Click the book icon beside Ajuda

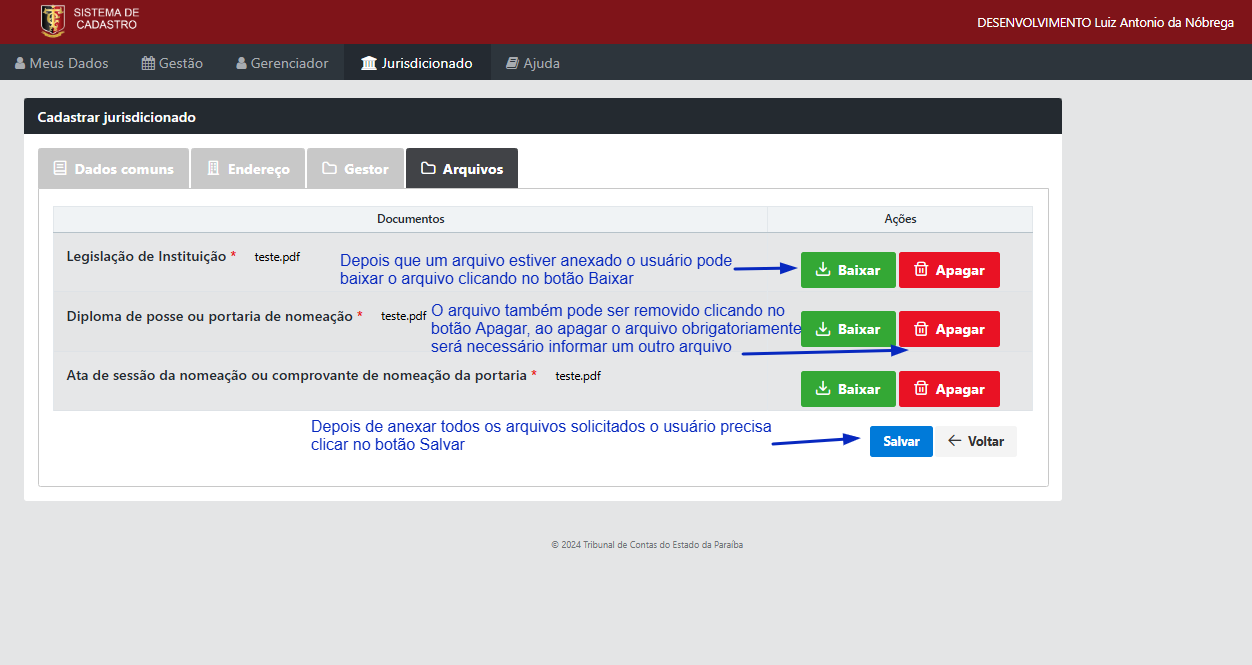pos(513,63)
